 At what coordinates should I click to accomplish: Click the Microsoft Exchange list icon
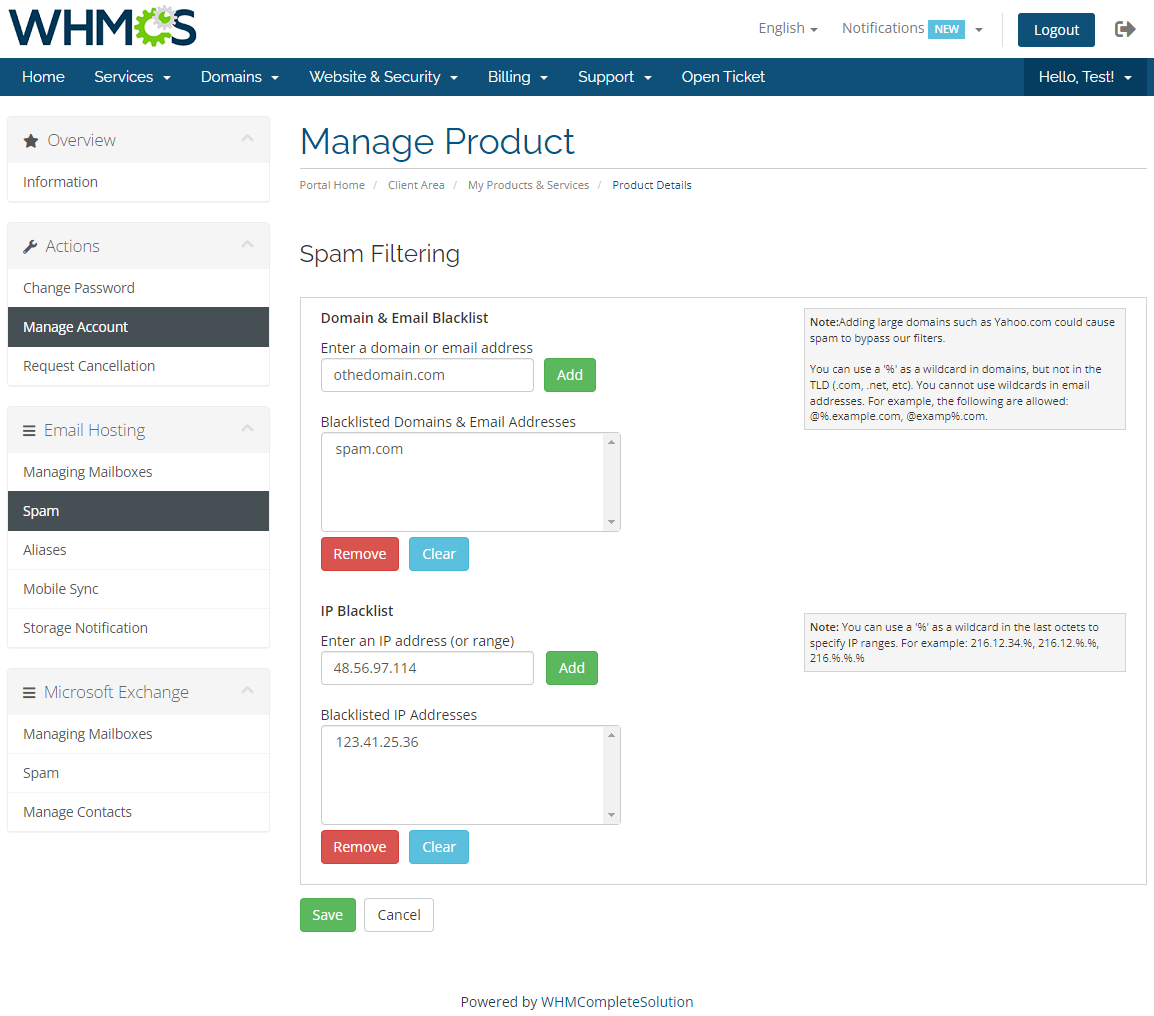[29, 693]
